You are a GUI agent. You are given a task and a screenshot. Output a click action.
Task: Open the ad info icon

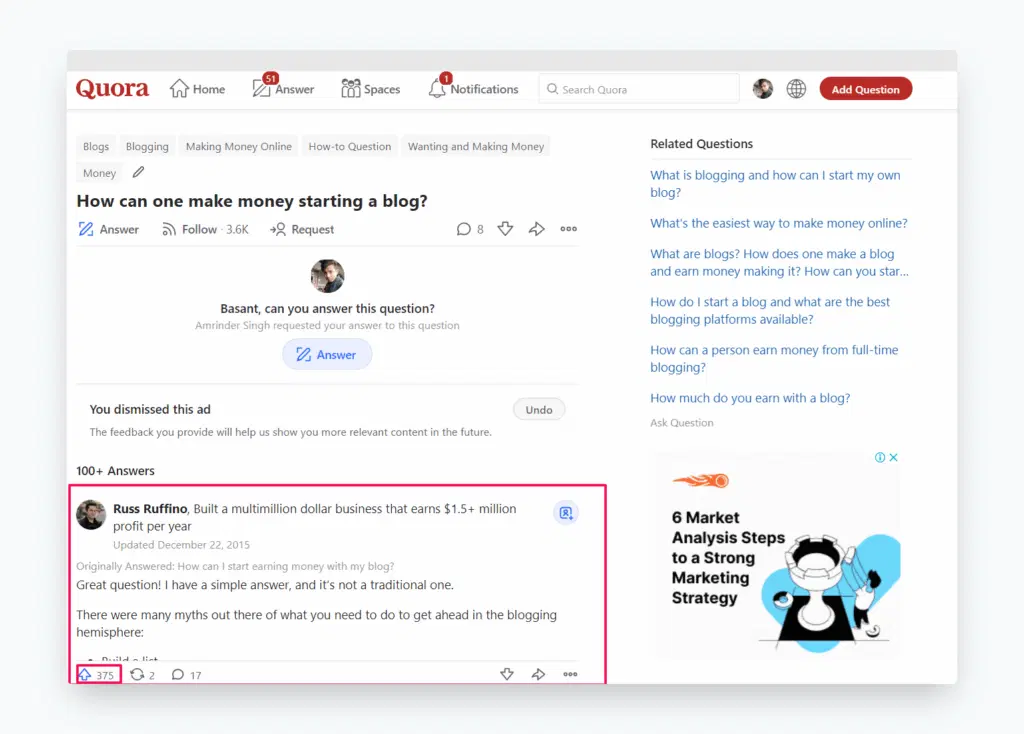pyautogui.click(x=880, y=457)
